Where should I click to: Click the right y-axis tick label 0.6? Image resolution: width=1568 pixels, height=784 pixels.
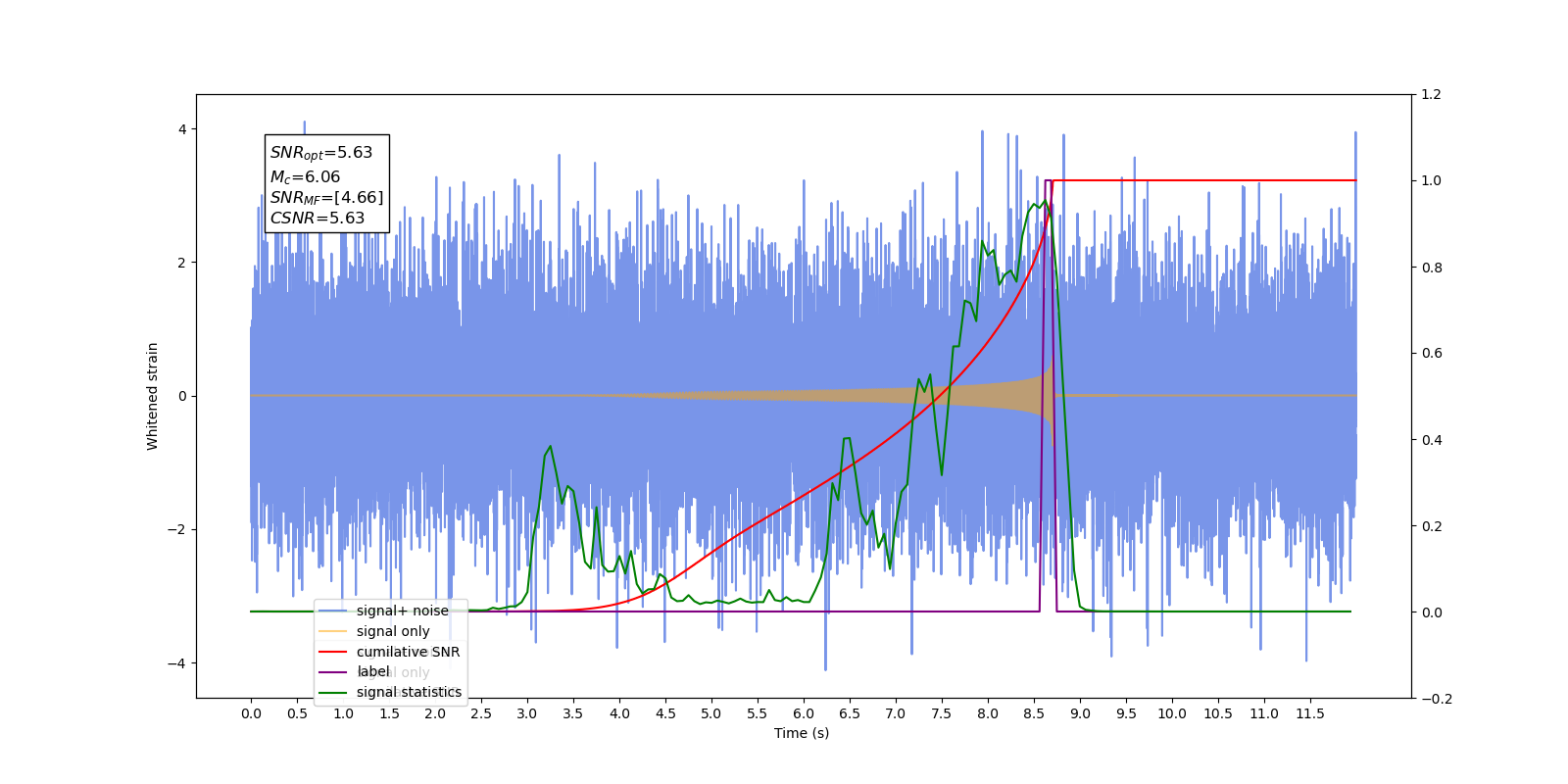tap(1432, 354)
